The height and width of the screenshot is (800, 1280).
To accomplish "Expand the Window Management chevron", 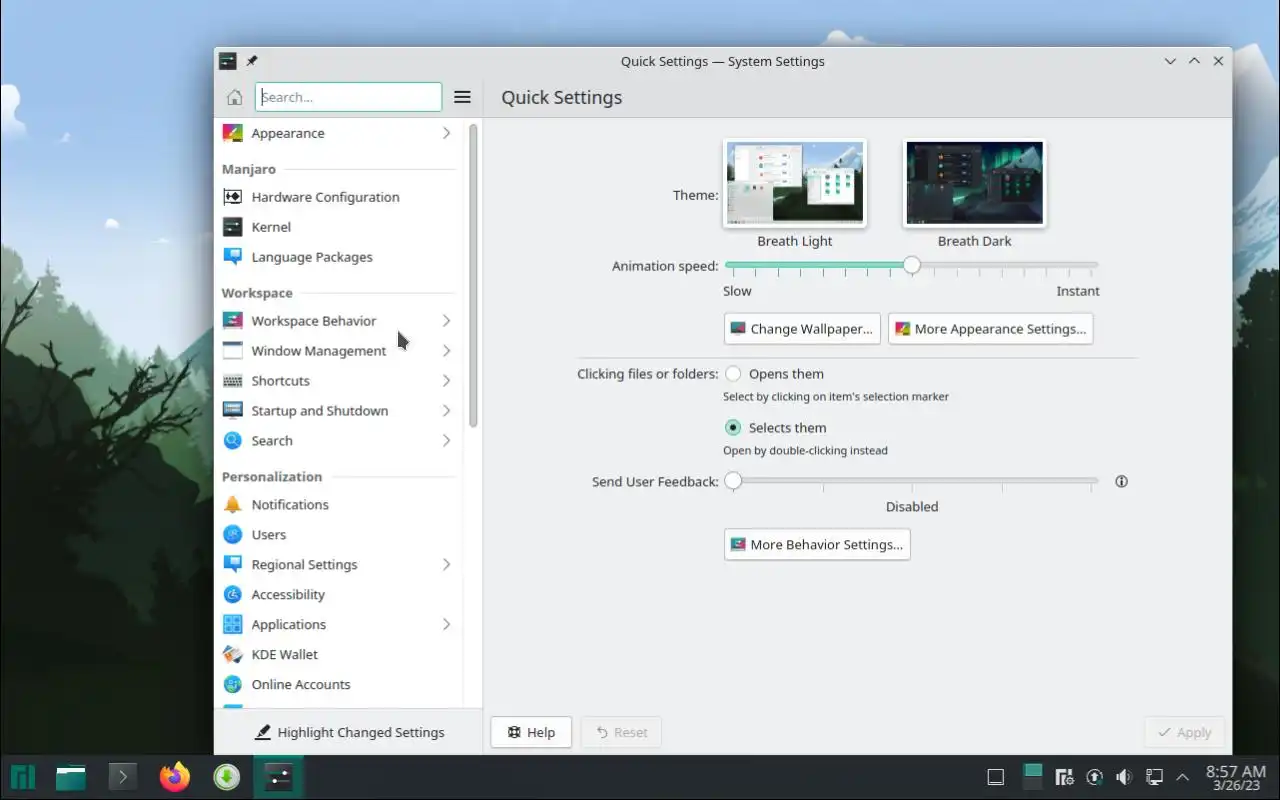I will click(x=446, y=351).
